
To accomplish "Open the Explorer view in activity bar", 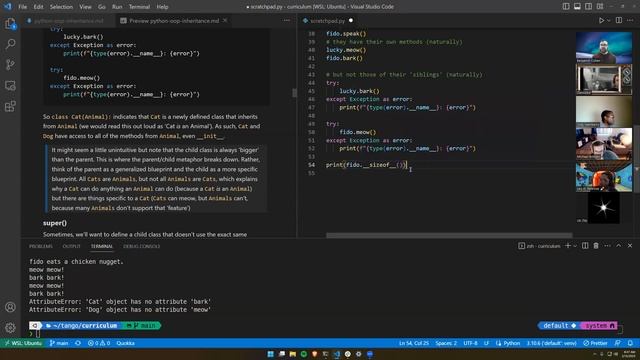I will click(x=11, y=24).
